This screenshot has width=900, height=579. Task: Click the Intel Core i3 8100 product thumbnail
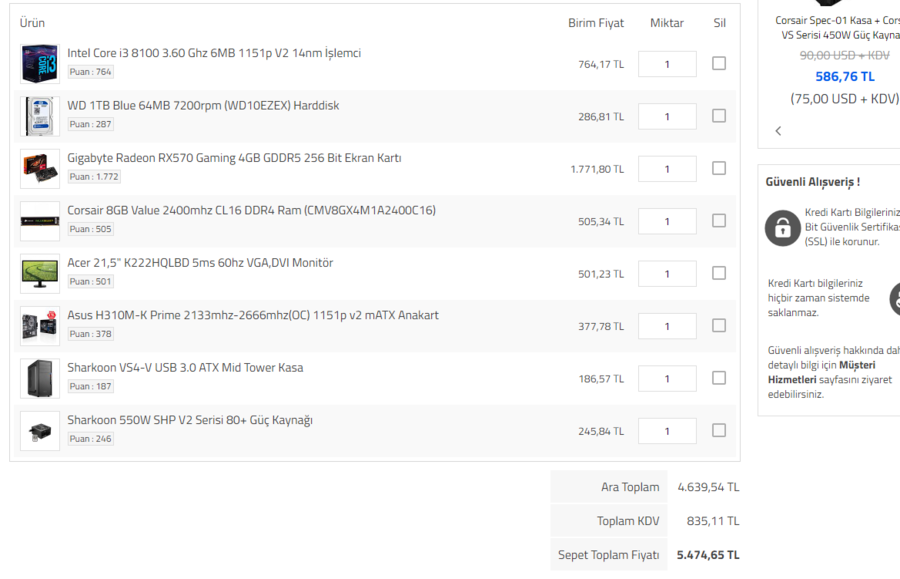click(40, 64)
